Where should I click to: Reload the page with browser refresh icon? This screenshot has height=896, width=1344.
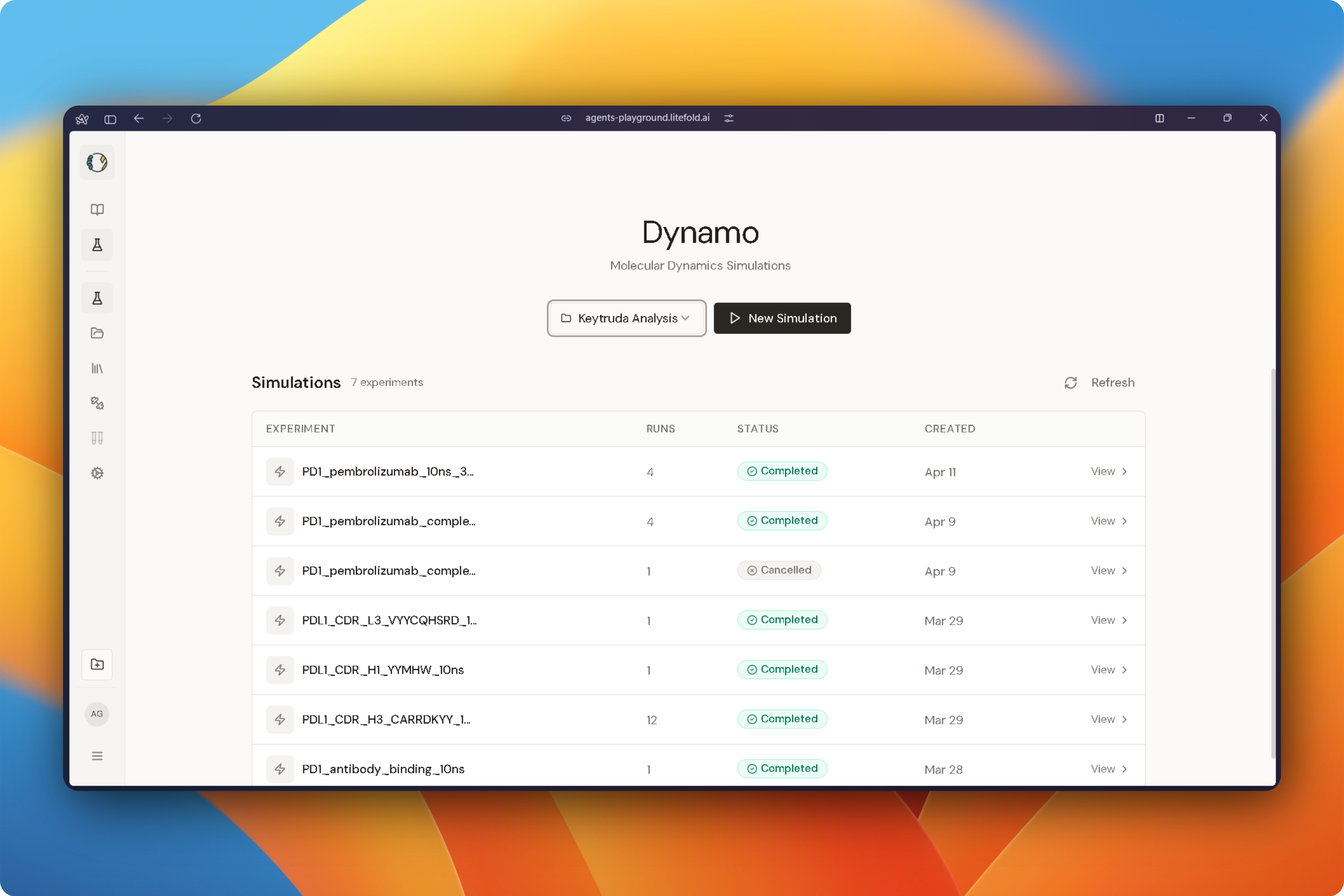[x=196, y=118]
